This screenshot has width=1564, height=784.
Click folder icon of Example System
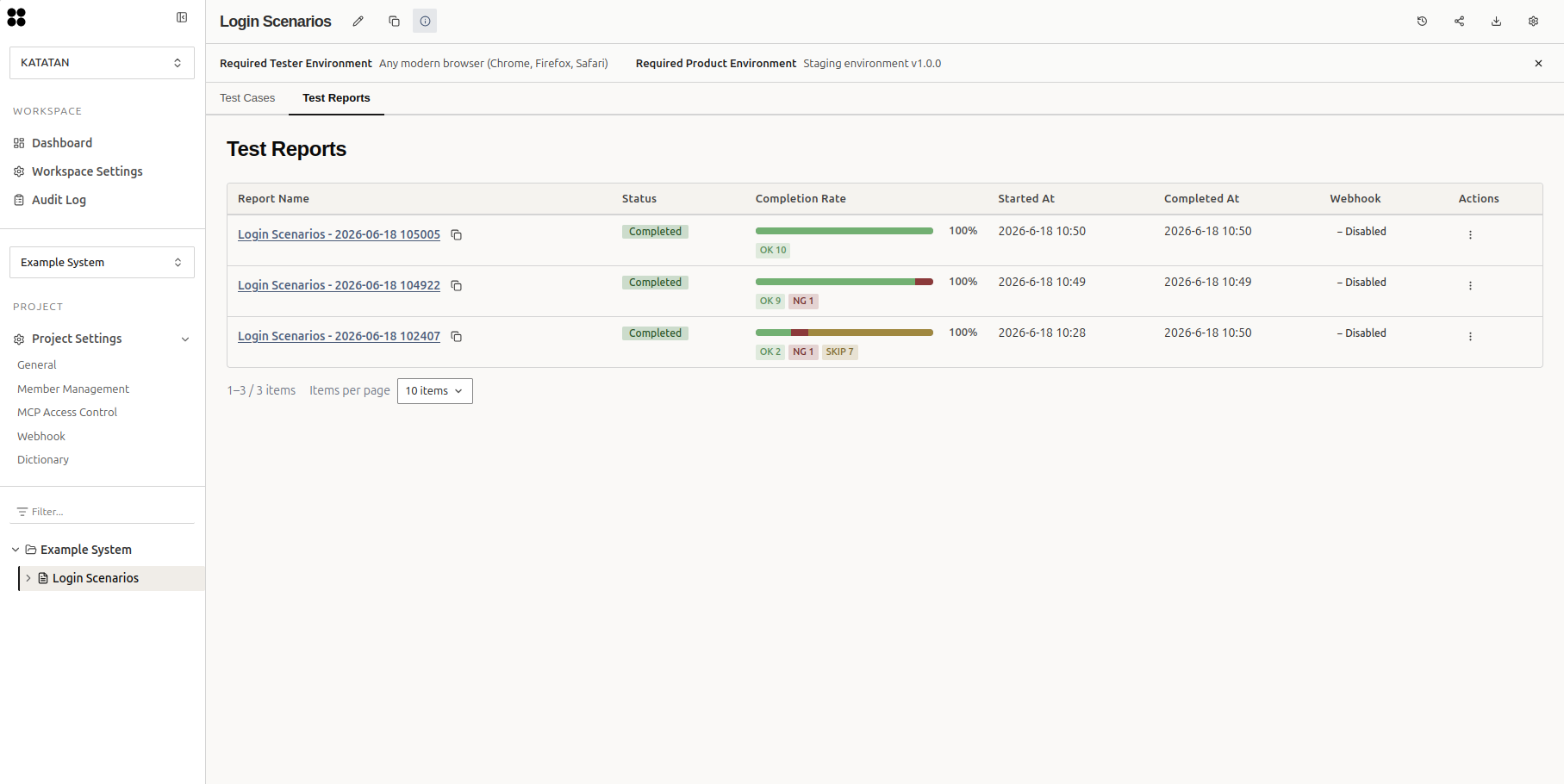click(31, 550)
